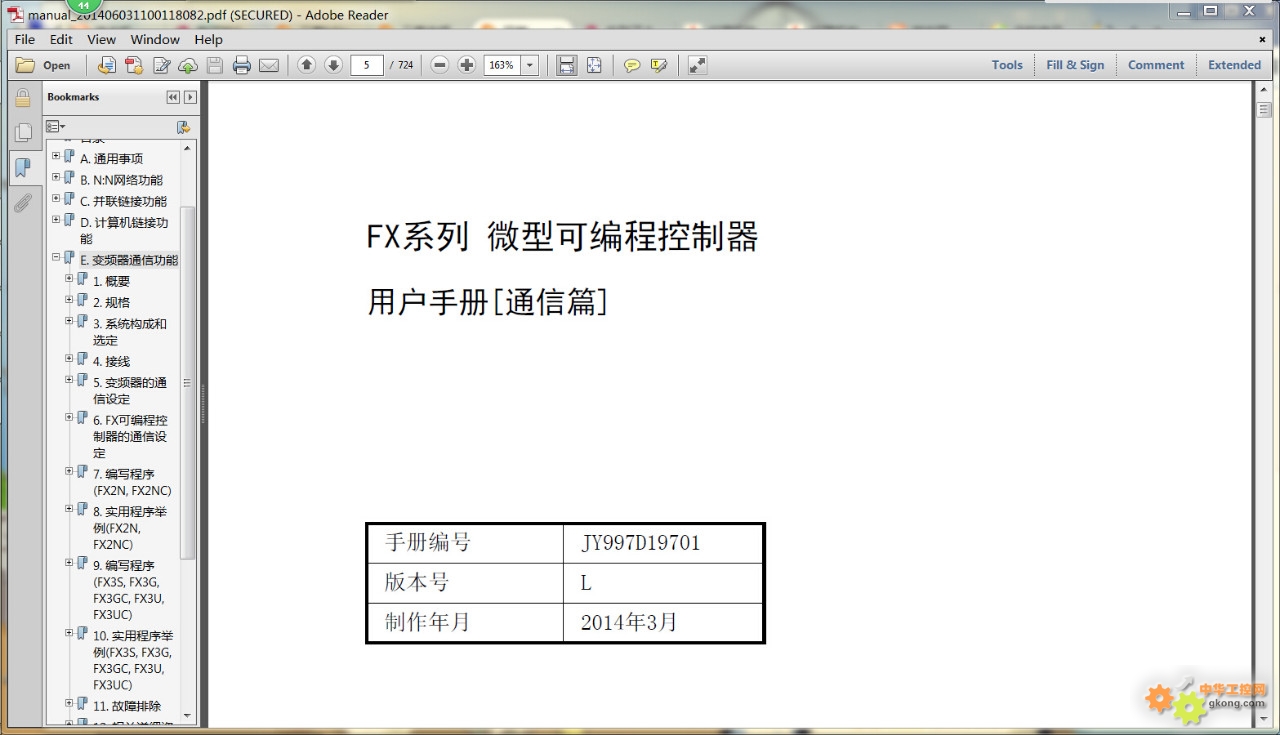This screenshot has width=1280, height=735.
Task: Expand the A. 通用事项 bookmark
Action: tap(56, 156)
